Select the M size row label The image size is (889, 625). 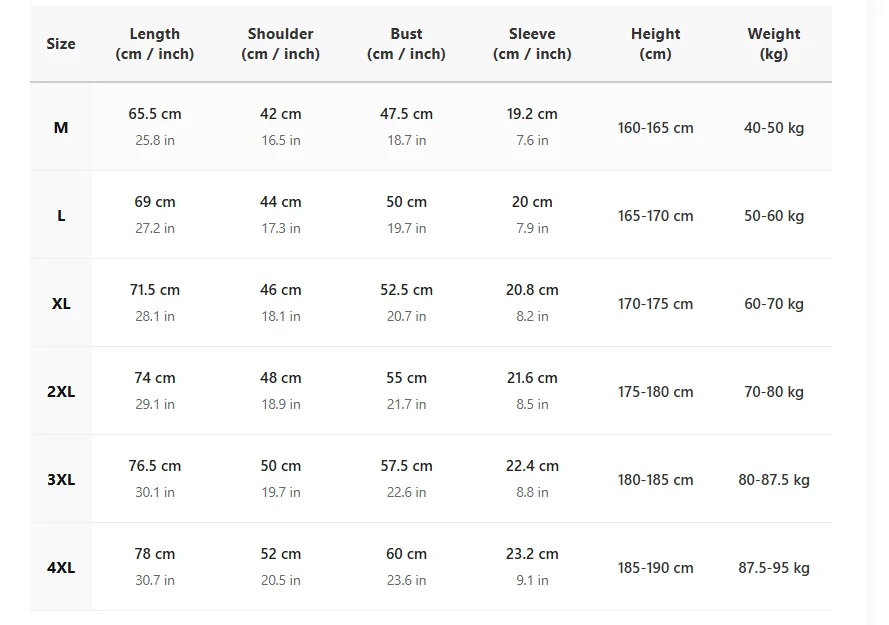tap(61, 128)
